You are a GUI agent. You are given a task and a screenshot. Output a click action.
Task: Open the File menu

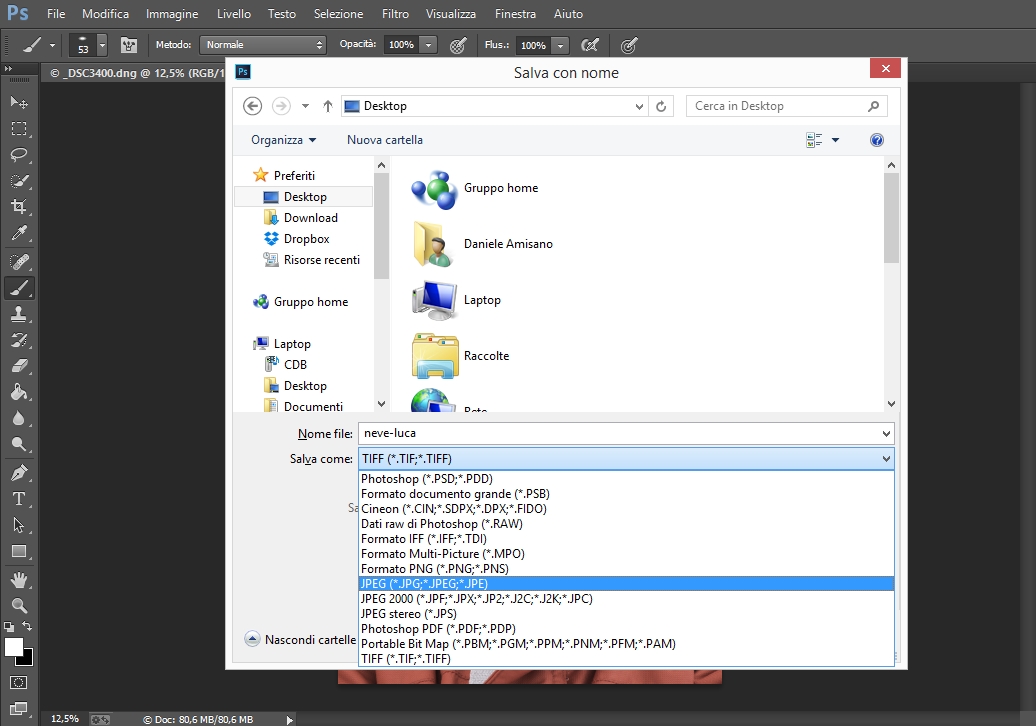pos(56,14)
